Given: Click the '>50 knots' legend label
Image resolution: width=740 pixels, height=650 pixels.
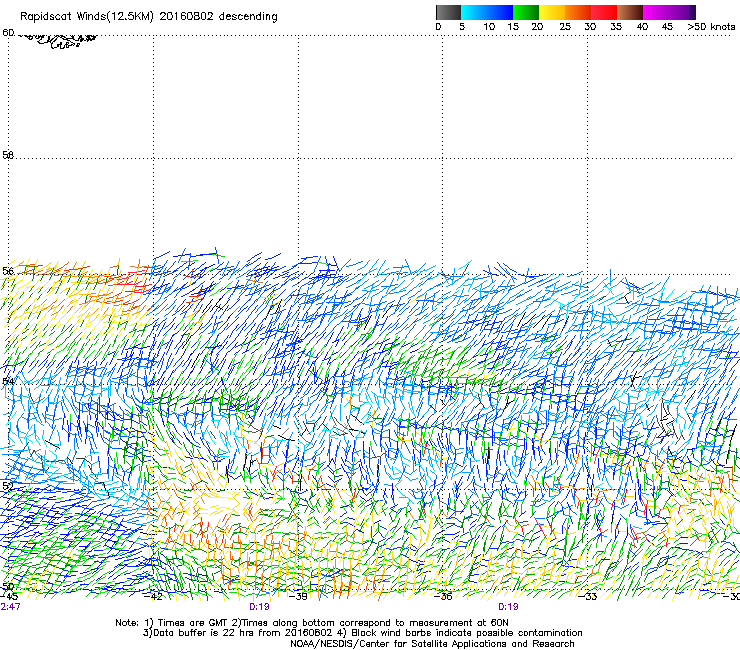Looking at the screenshot, I should pyautogui.click(x=711, y=26).
